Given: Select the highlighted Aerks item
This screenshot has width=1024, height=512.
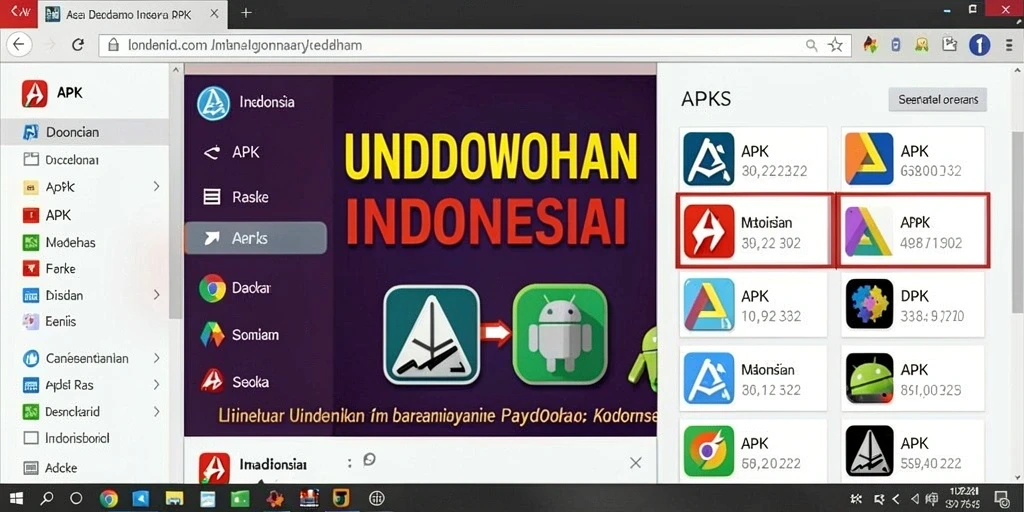Looking at the screenshot, I should tap(255, 238).
